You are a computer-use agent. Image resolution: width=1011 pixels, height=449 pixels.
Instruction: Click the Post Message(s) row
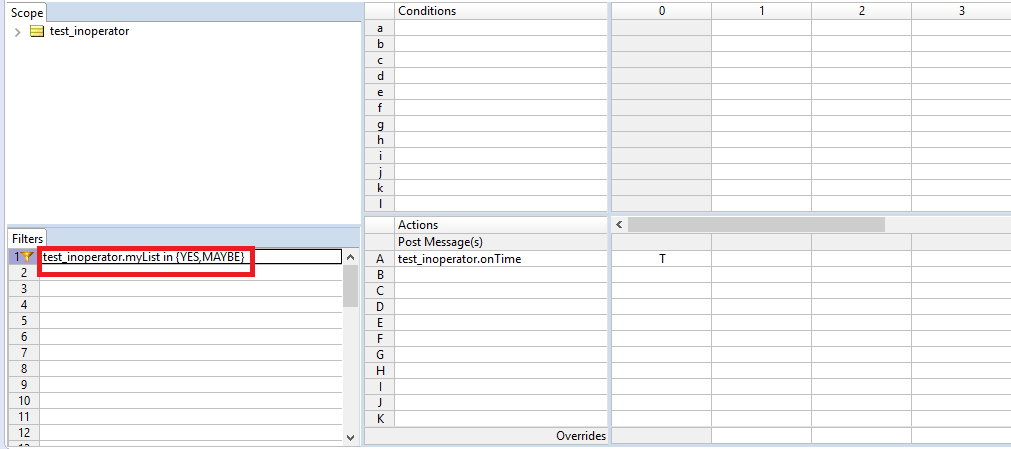click(x=501, y=242)
